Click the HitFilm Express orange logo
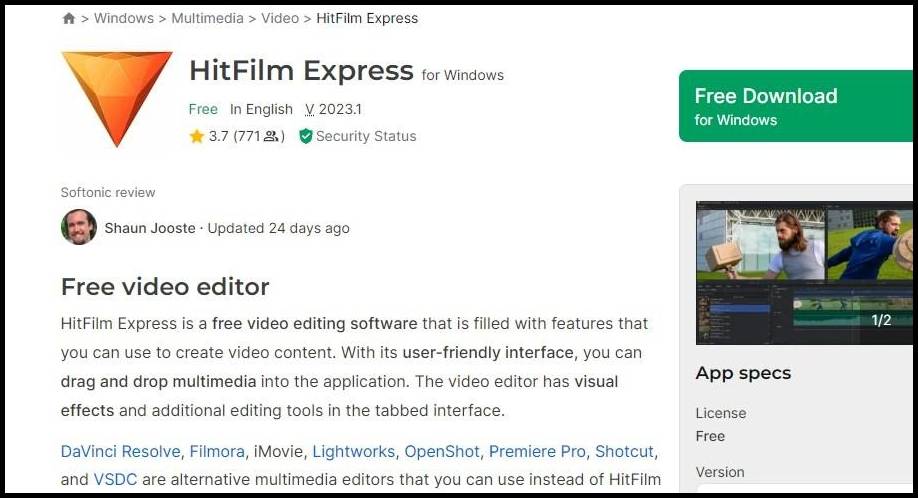Image resolution: width=918 pixels, height=498 pixels. point(116,96)
